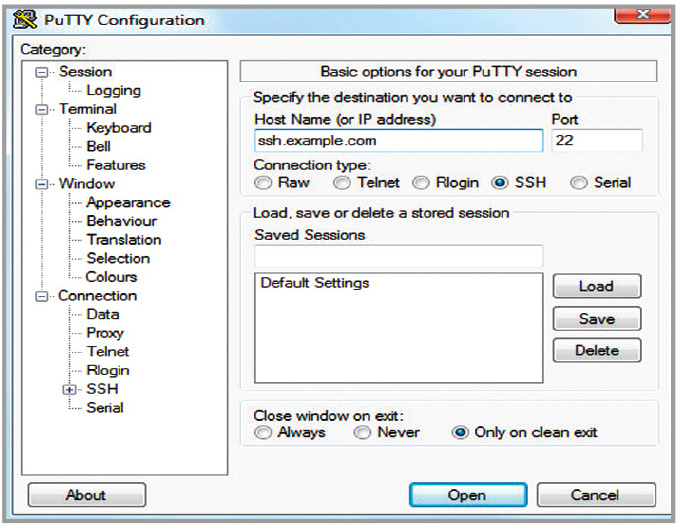Click the Port number field
679x526 pixels.
click(x=597, y=140)
